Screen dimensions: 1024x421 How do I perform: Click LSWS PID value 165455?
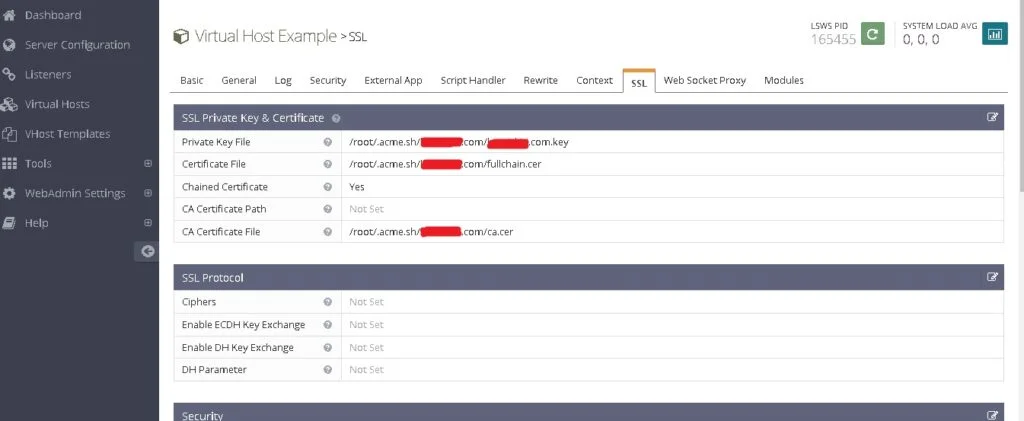(x=833, y=39)
